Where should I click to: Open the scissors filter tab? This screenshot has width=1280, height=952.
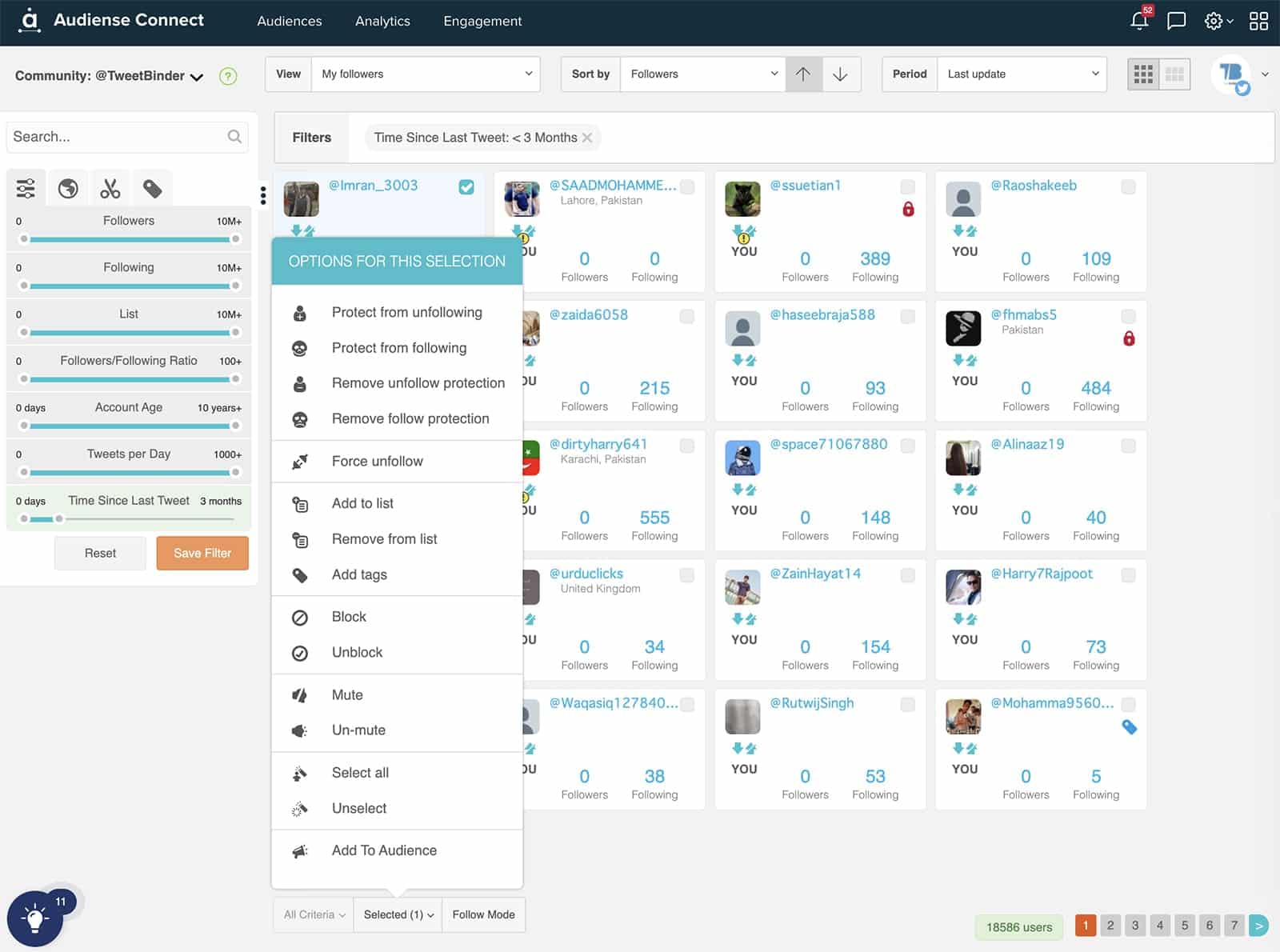tap(110, 189)
